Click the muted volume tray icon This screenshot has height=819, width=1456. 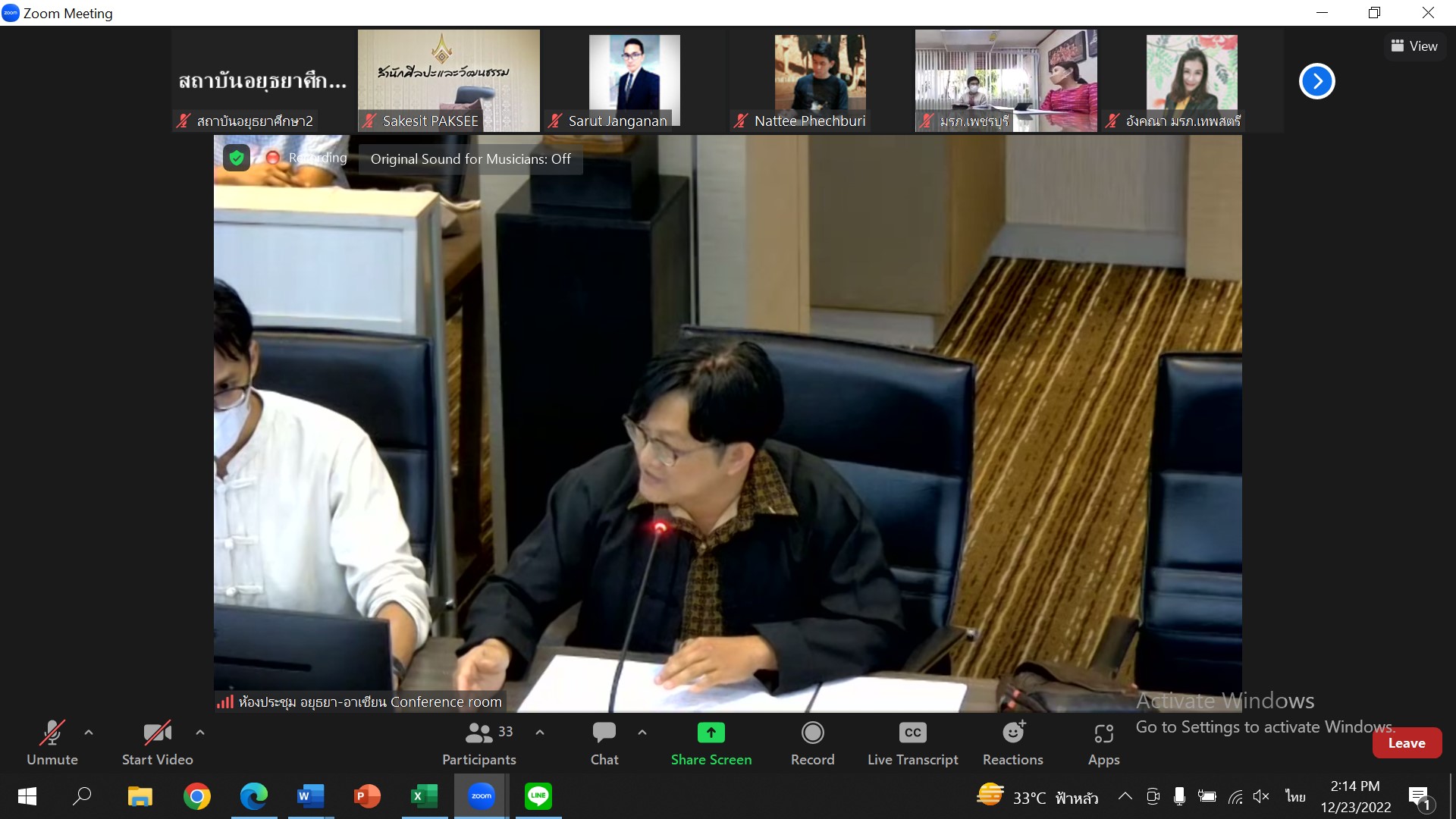pos(1262,796)
